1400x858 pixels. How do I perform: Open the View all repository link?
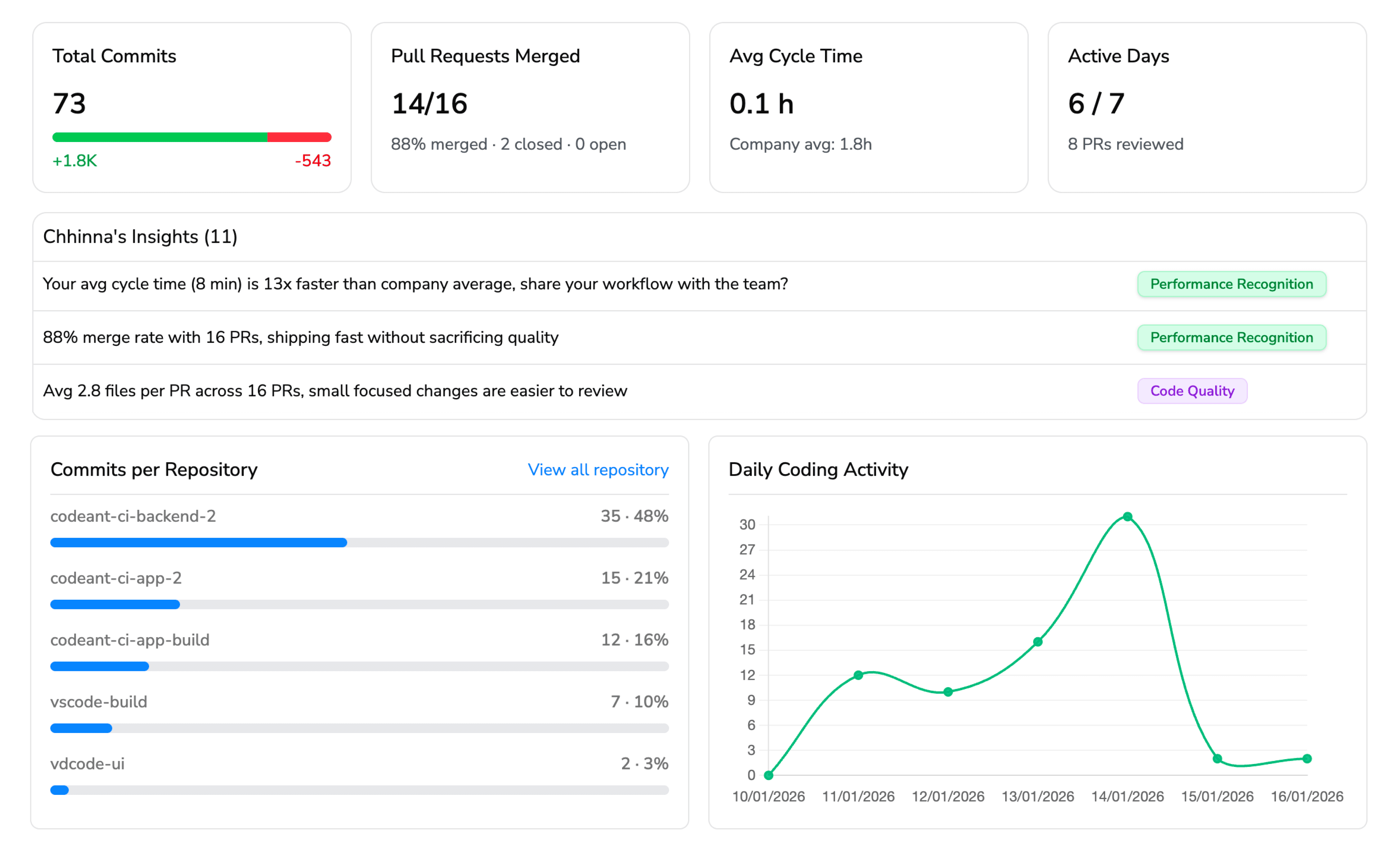(x=598, y=469)
